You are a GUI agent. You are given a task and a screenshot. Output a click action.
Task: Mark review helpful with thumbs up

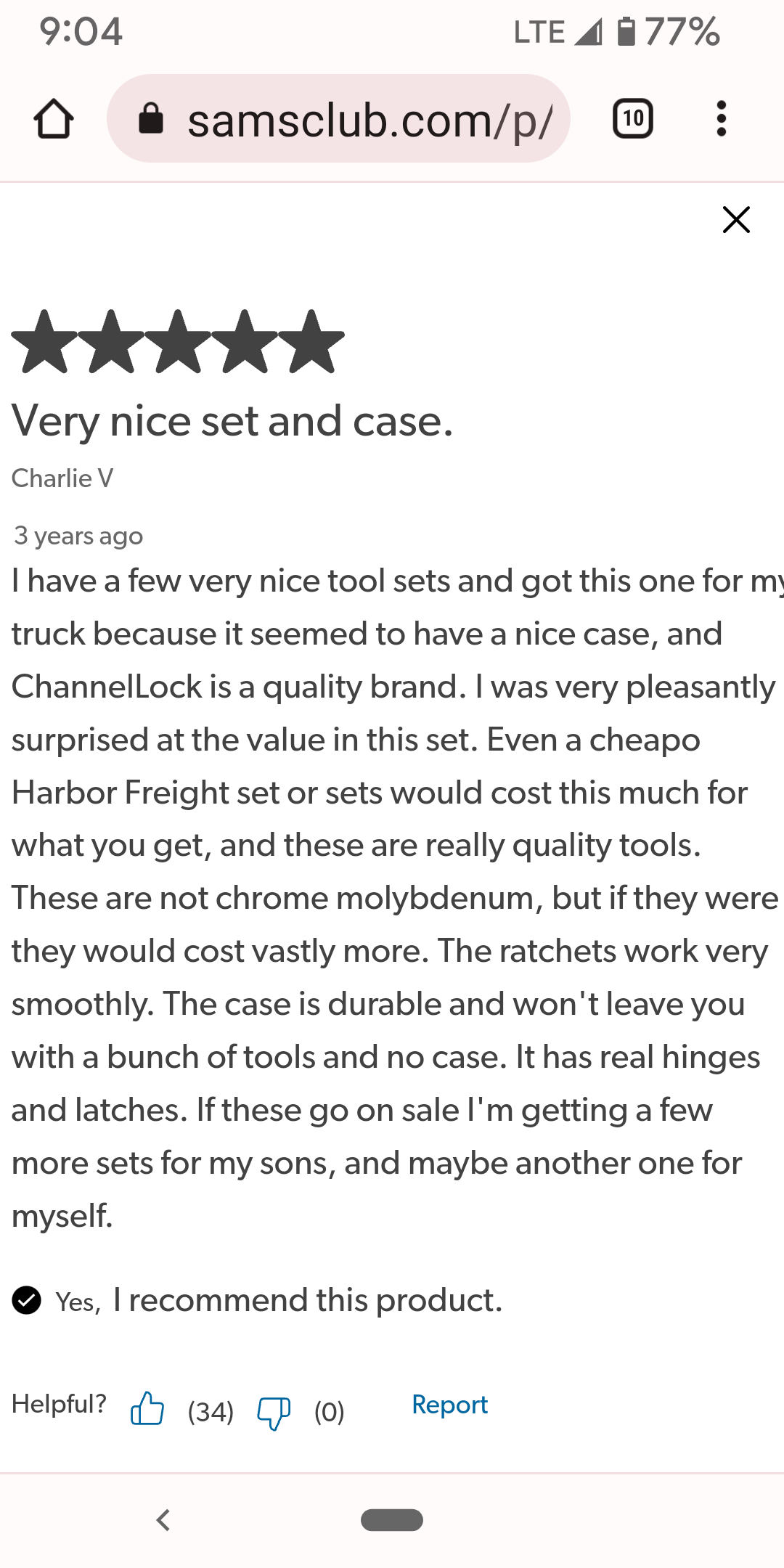pyautogui.click(x=147, y=1408)
